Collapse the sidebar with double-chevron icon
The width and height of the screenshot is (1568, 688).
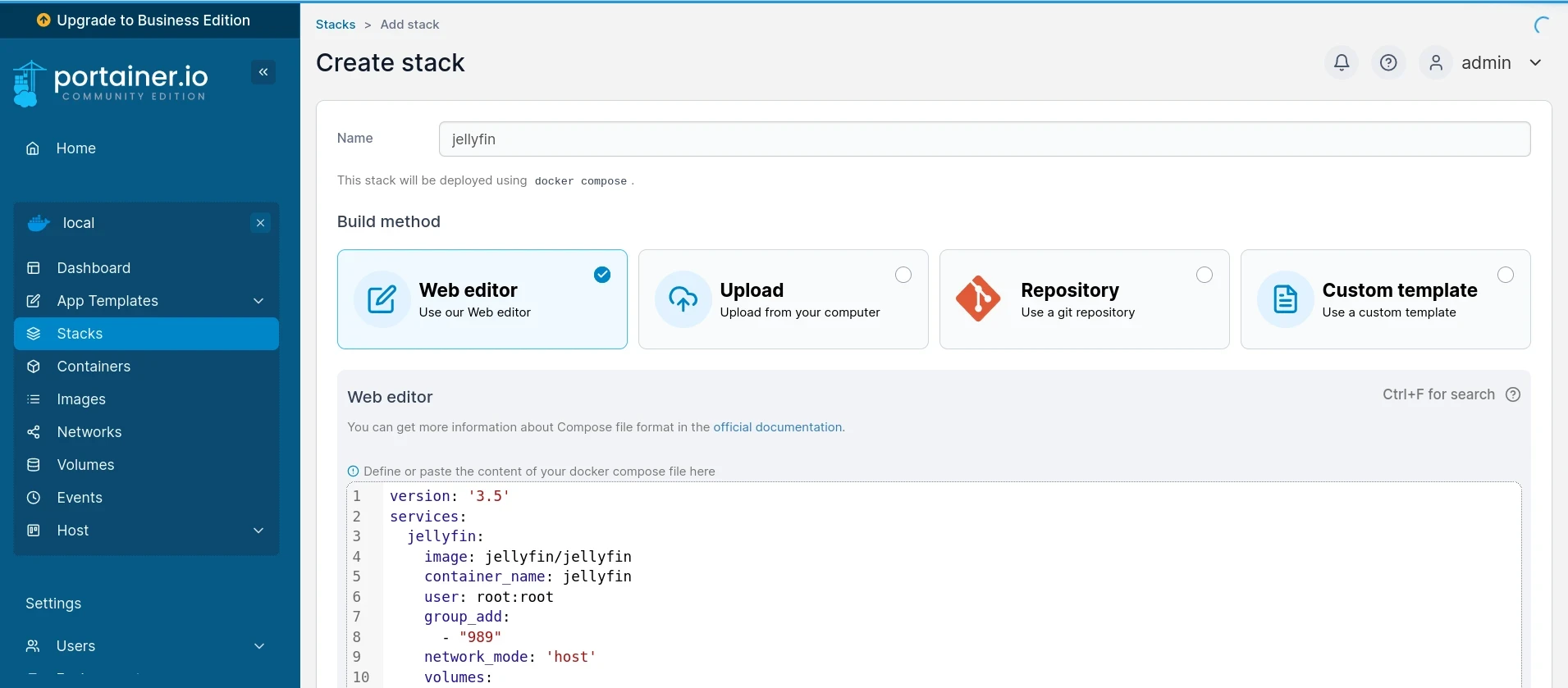(263, 72)
